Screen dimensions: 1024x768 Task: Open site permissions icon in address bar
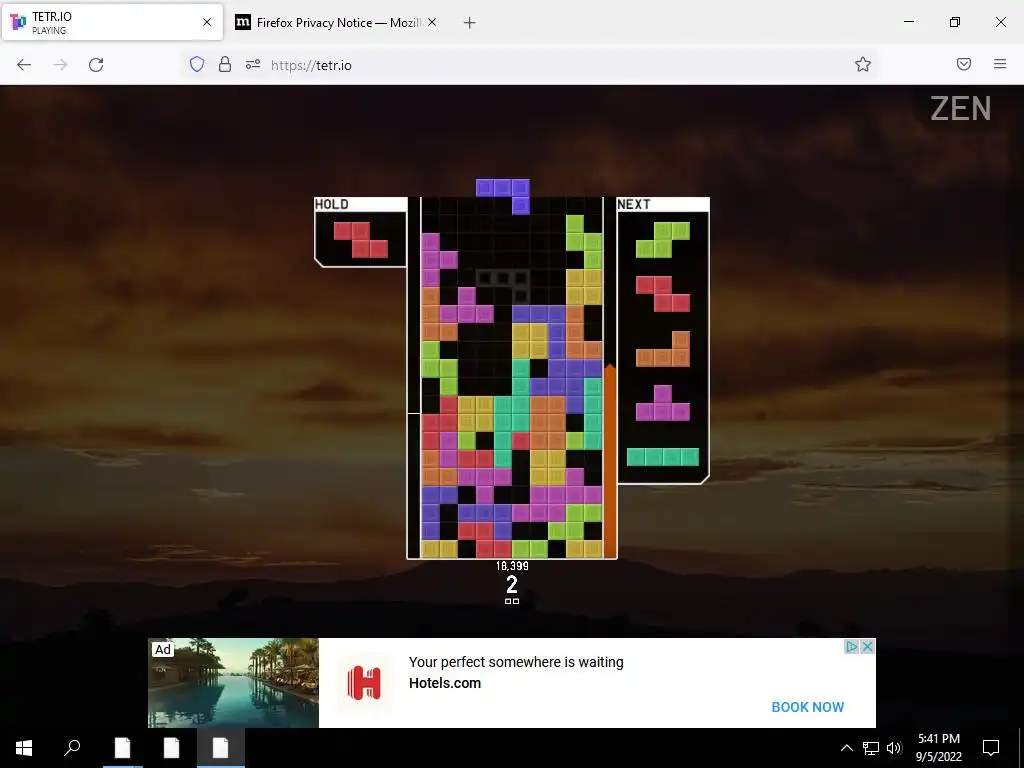pyautogui.click(x=253, y=64)
